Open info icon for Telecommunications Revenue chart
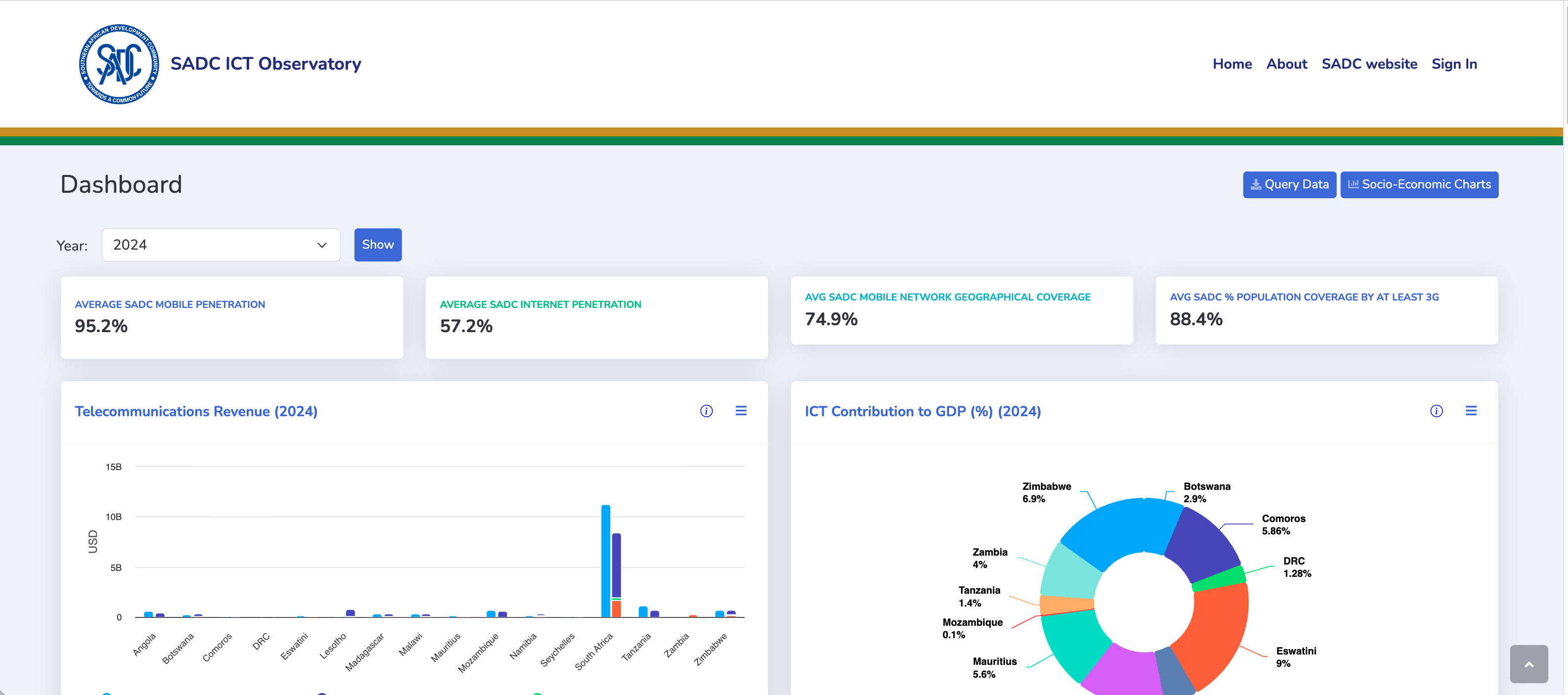Image resolution: width=1568 pixels, height=695 pixels. coord(706,411)
